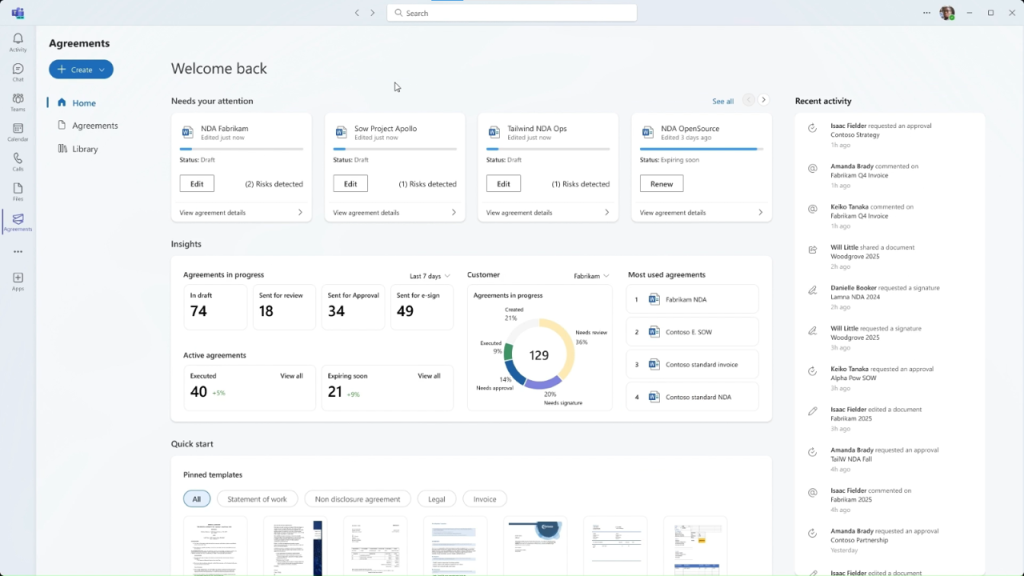Select the Library icon in the sidebar
This screenshot has height=576, width=1024.
(61, 148)
